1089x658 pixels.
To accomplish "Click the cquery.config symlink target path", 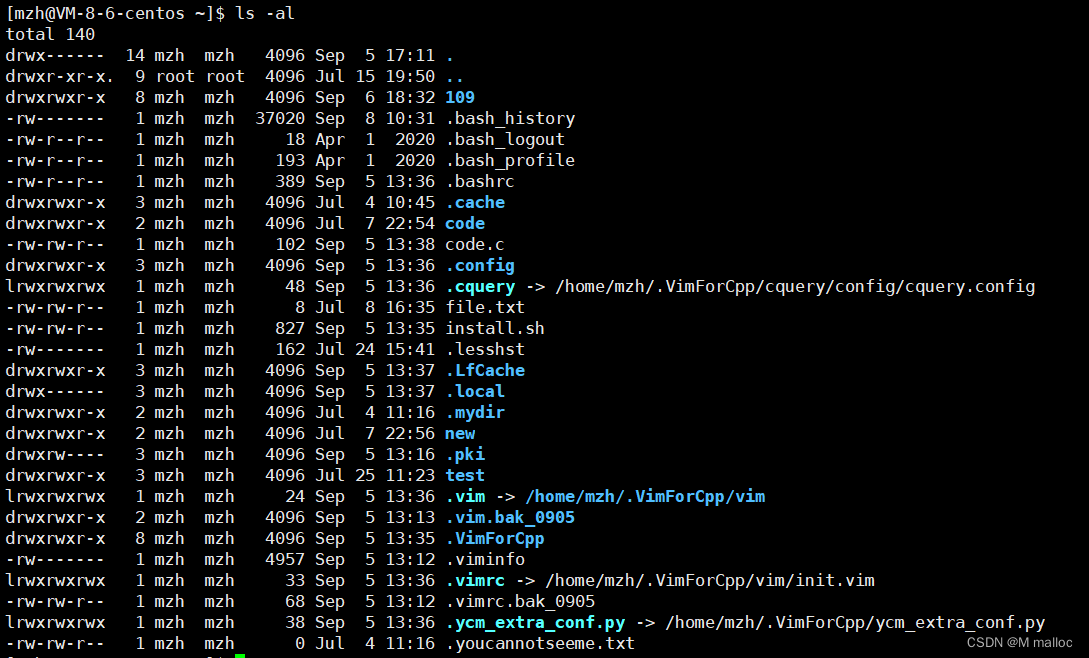I will point(795,286).
